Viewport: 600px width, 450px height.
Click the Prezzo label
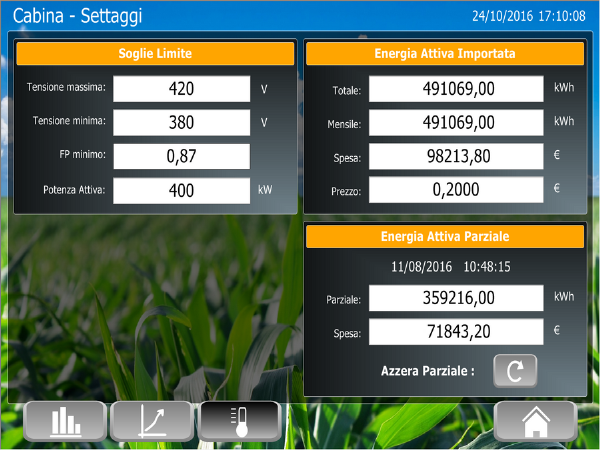click(x=346, y=191)
